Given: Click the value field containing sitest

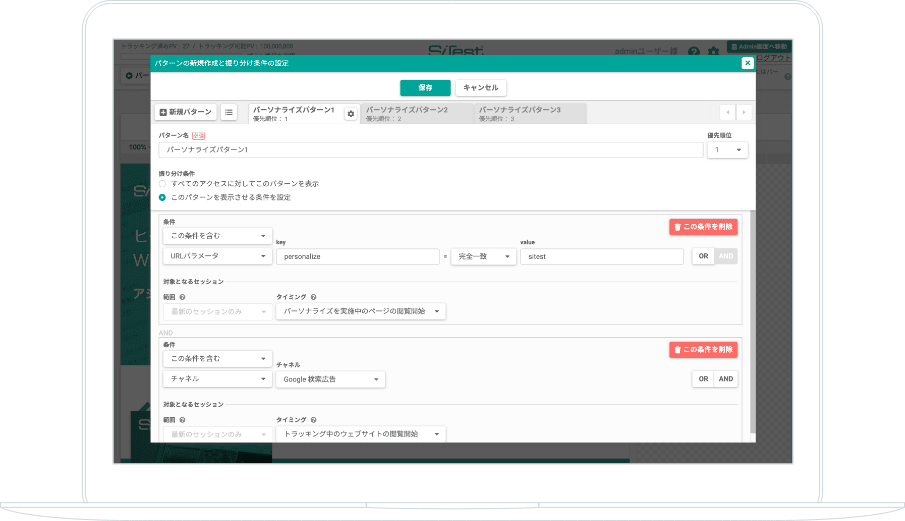Looking at the screenshot, I should point(602,256).
